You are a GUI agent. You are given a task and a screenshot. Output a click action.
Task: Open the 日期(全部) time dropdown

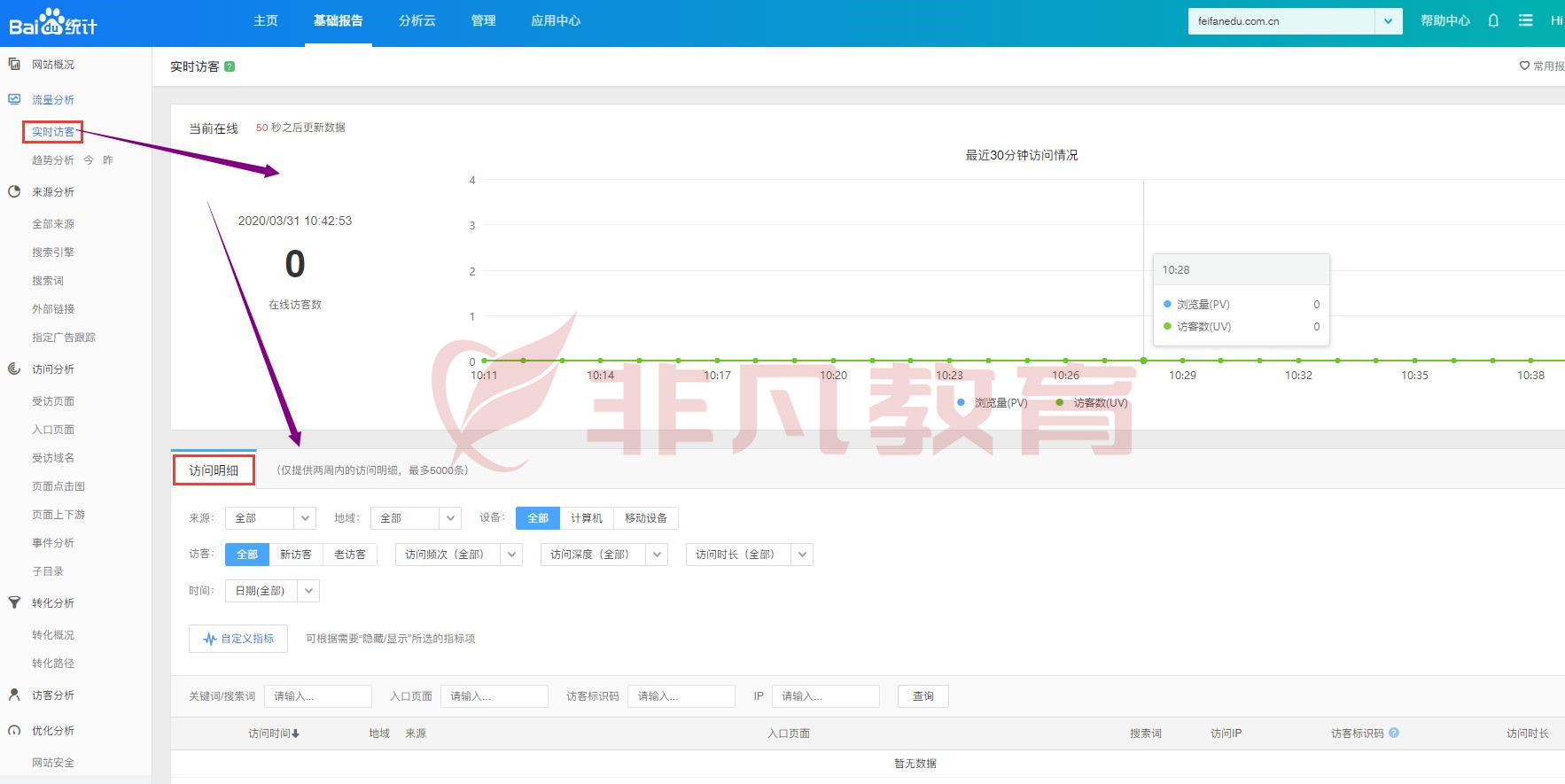tap(272, 591)
